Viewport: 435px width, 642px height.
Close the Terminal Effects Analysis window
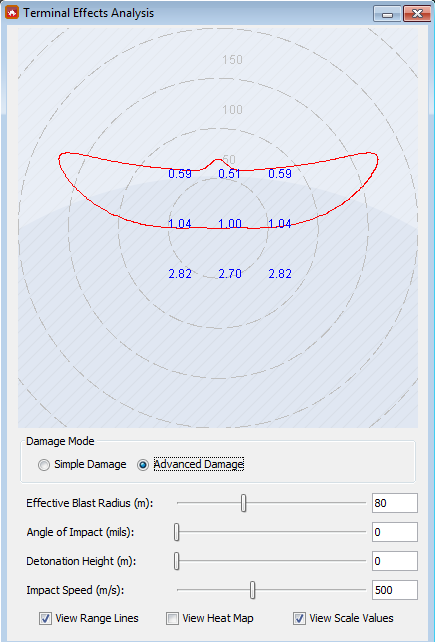(417, 14)
